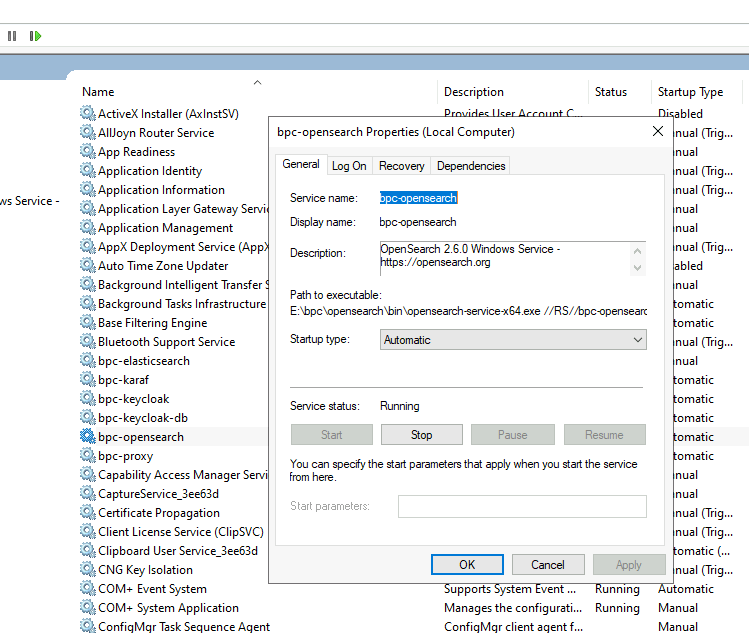Switch to the Log On tab
The width and height of the screenshot is (749, 633).
[349, 166]
